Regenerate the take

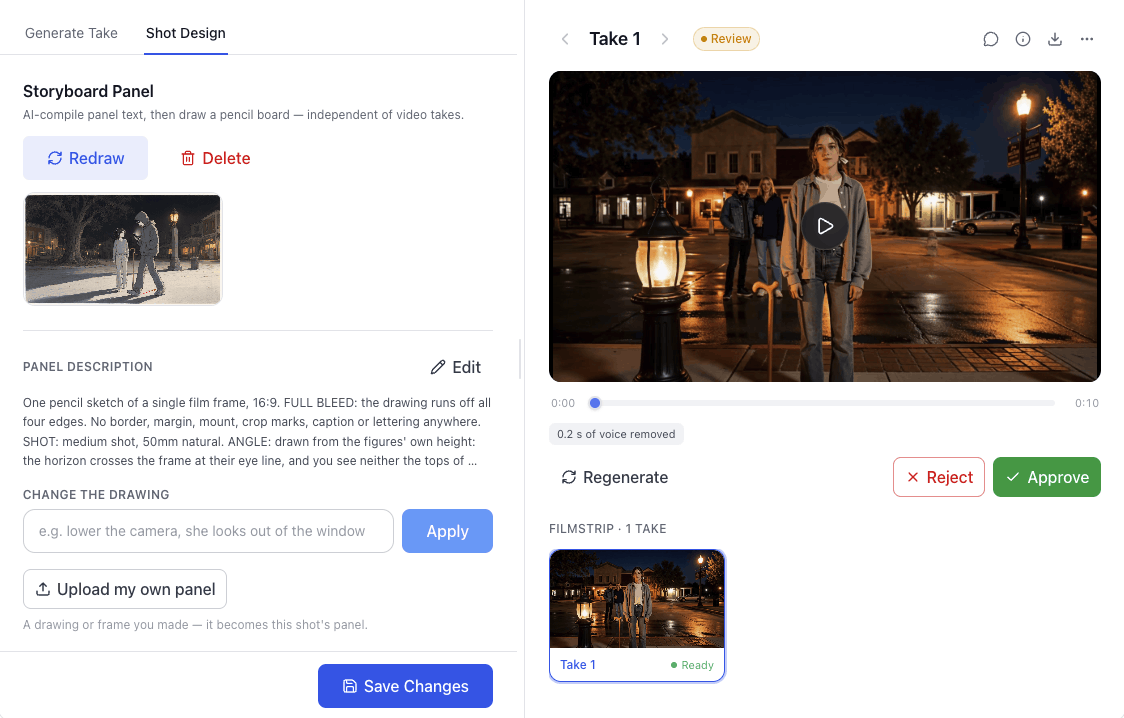[614, 477]
